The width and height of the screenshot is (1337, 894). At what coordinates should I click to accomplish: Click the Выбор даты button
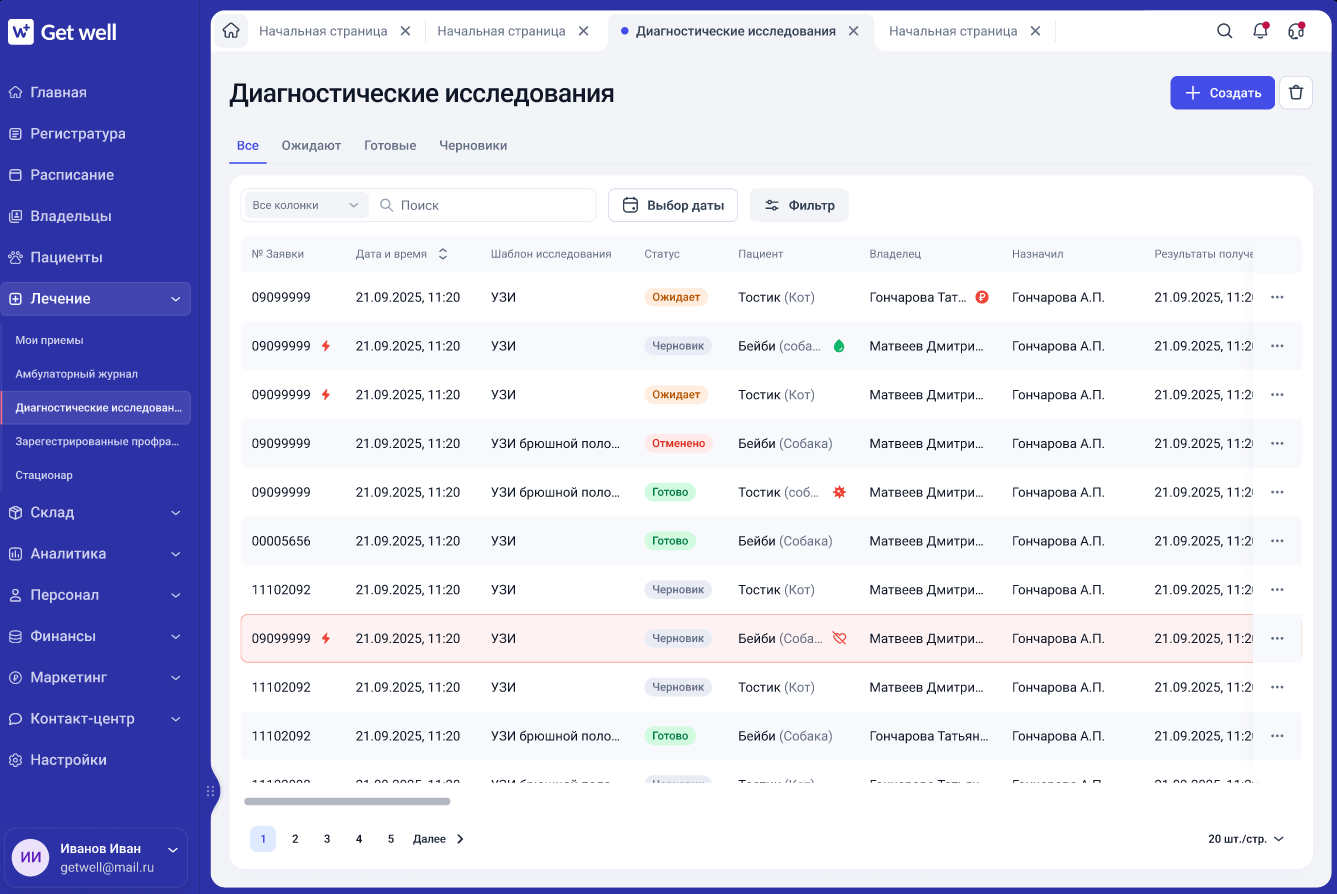point(673,205)
